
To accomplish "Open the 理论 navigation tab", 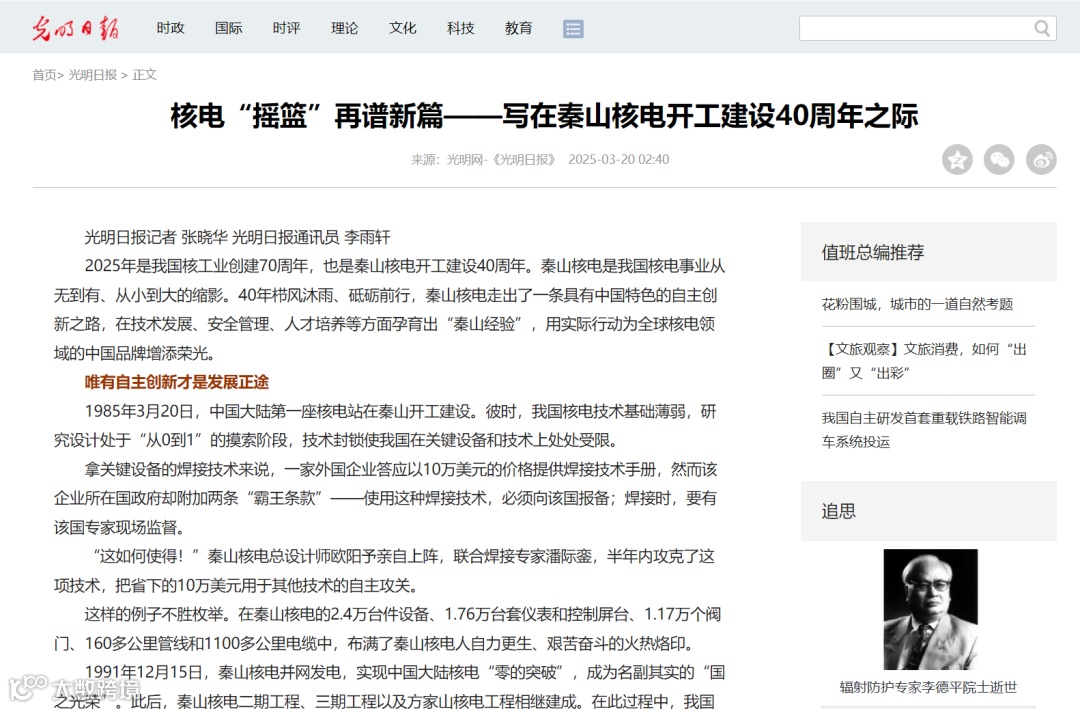I will pos(344,28).
